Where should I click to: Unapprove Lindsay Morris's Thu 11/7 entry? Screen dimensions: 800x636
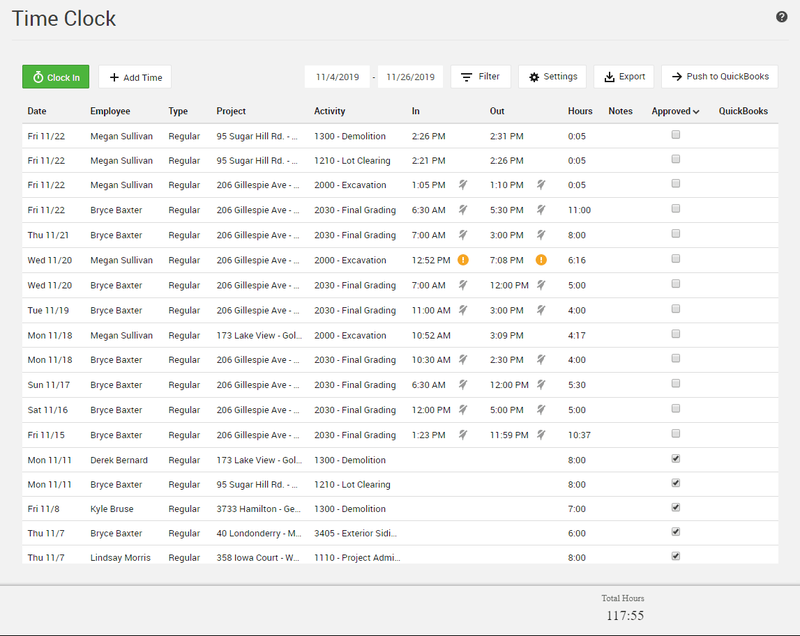[x=676, y=556]
